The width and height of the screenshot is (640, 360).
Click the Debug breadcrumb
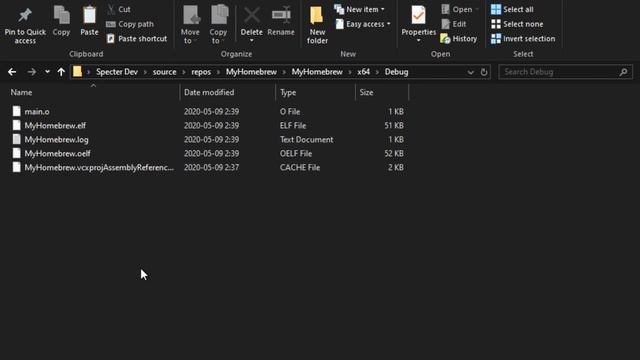396,72
